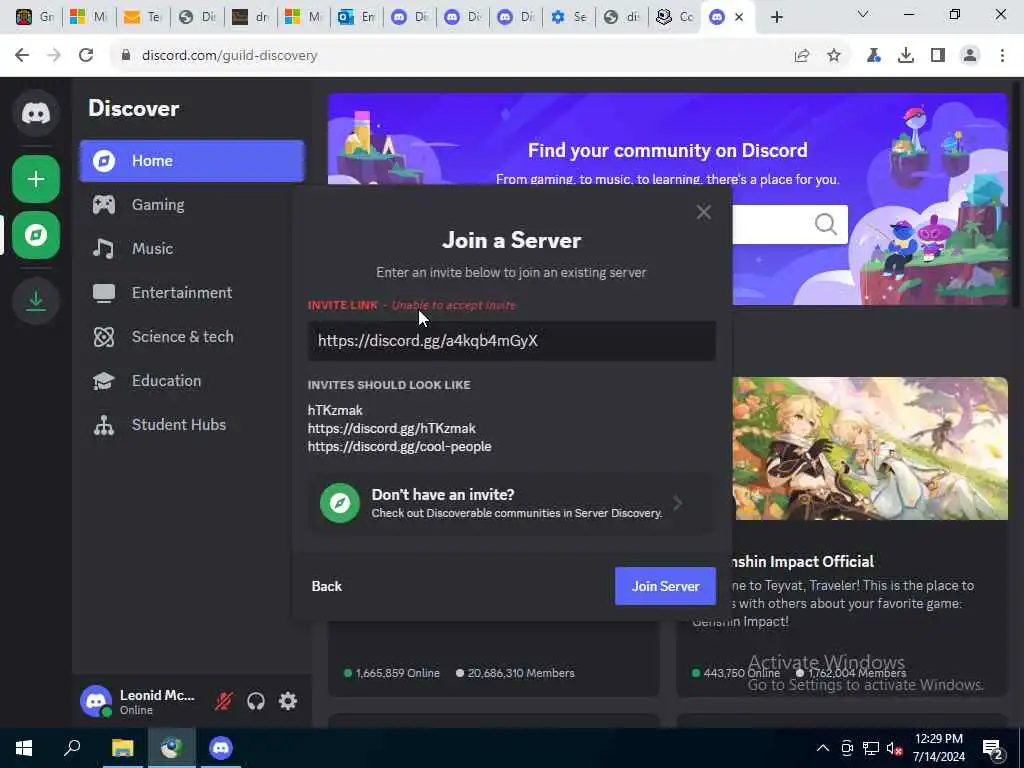Click Back in the Join a Server dialog
This screenshot has height=768, width=1024.
327,586
